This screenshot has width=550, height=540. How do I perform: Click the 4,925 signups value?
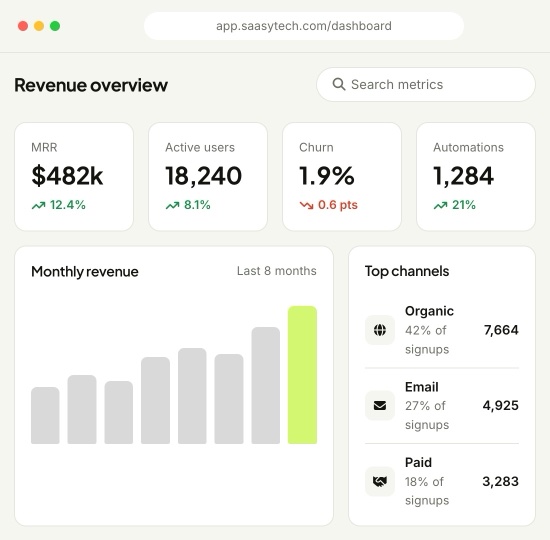pos(501,406)
